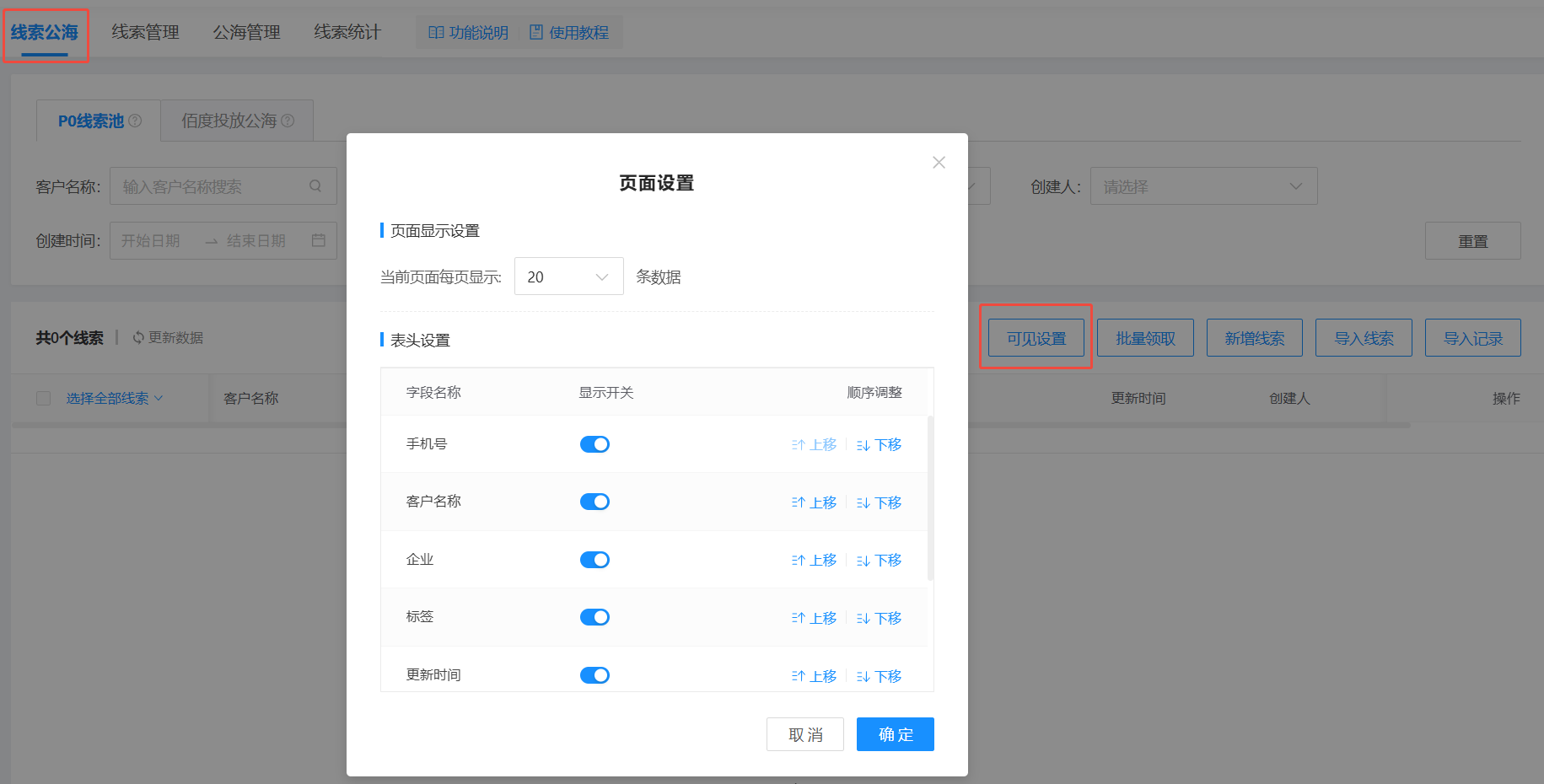1544x784 pixels.
Task: Click help icon beside 百度投放公海 tab
Action: [x=288, y=121]
